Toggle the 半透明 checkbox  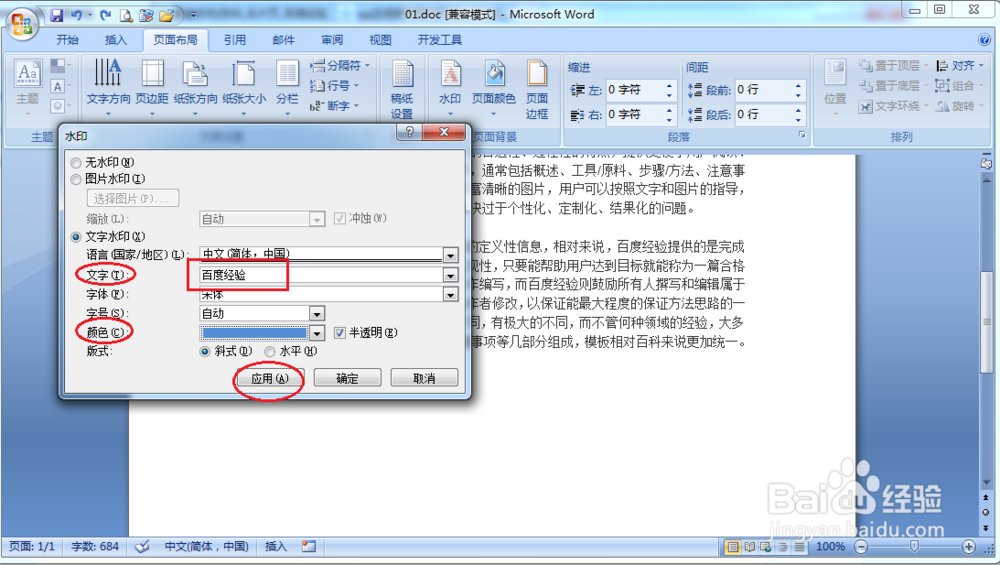[339, 333]
